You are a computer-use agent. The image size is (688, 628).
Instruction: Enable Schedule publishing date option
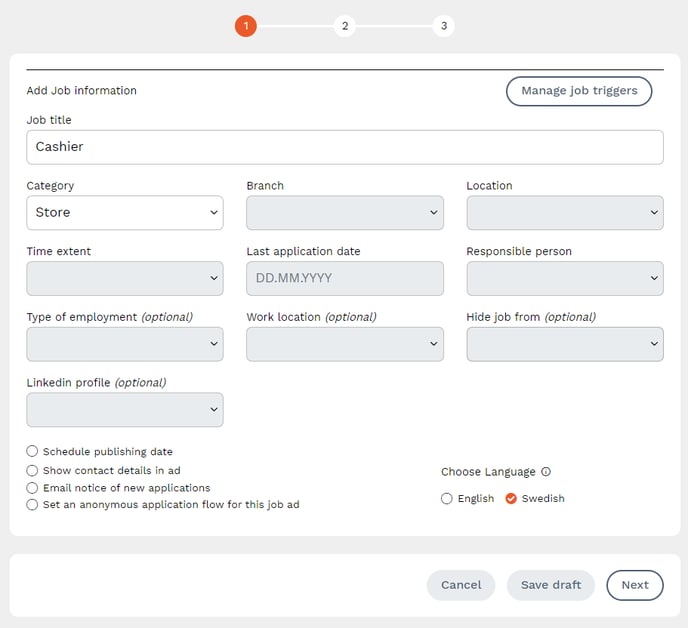pos(33,452)
